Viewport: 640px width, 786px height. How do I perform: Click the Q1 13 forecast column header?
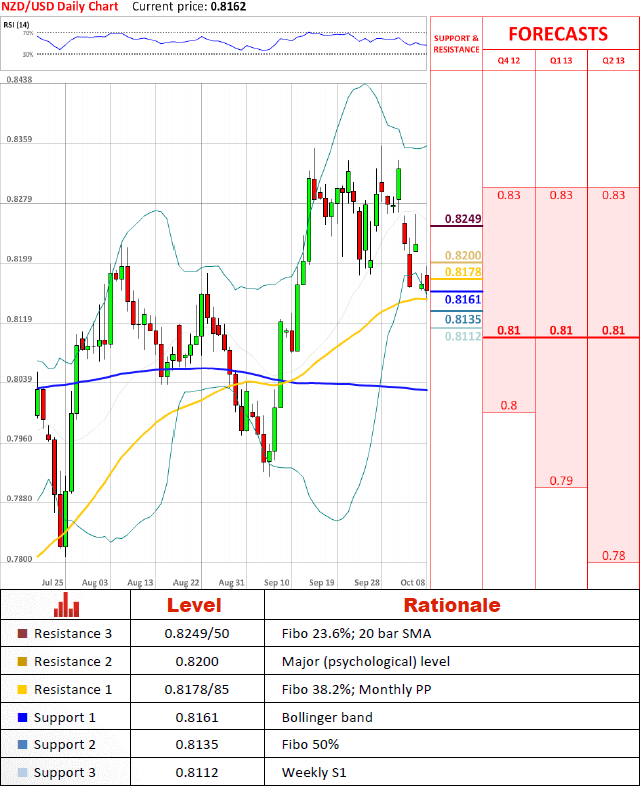[x=561, y=61]
